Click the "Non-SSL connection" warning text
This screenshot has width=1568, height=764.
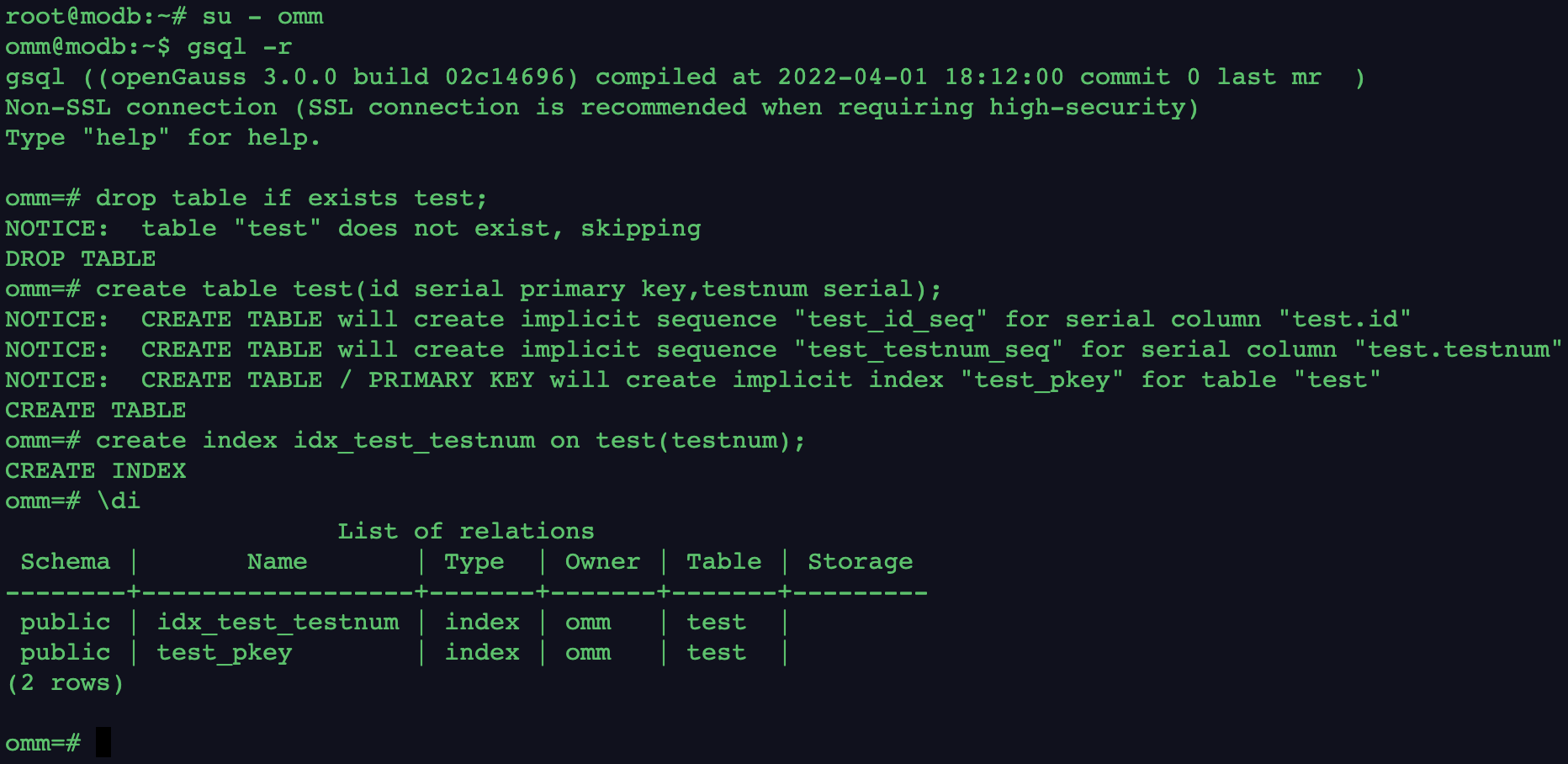(x=140, y=107)
